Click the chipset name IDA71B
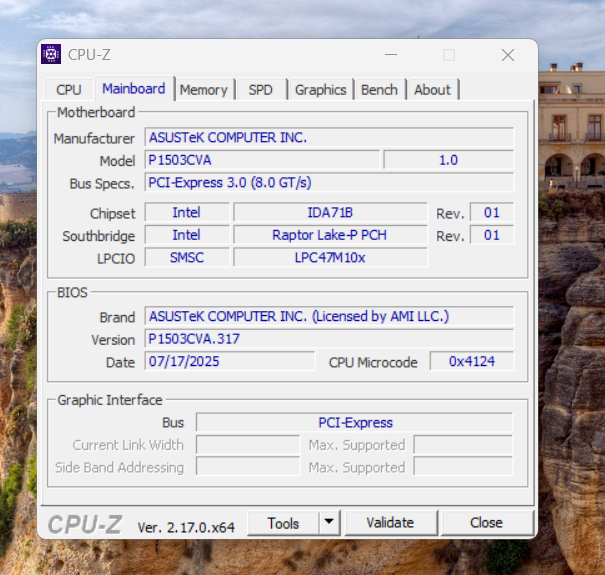Image resolution: width=605 pixels, height=575 pixels. [330, 212]
